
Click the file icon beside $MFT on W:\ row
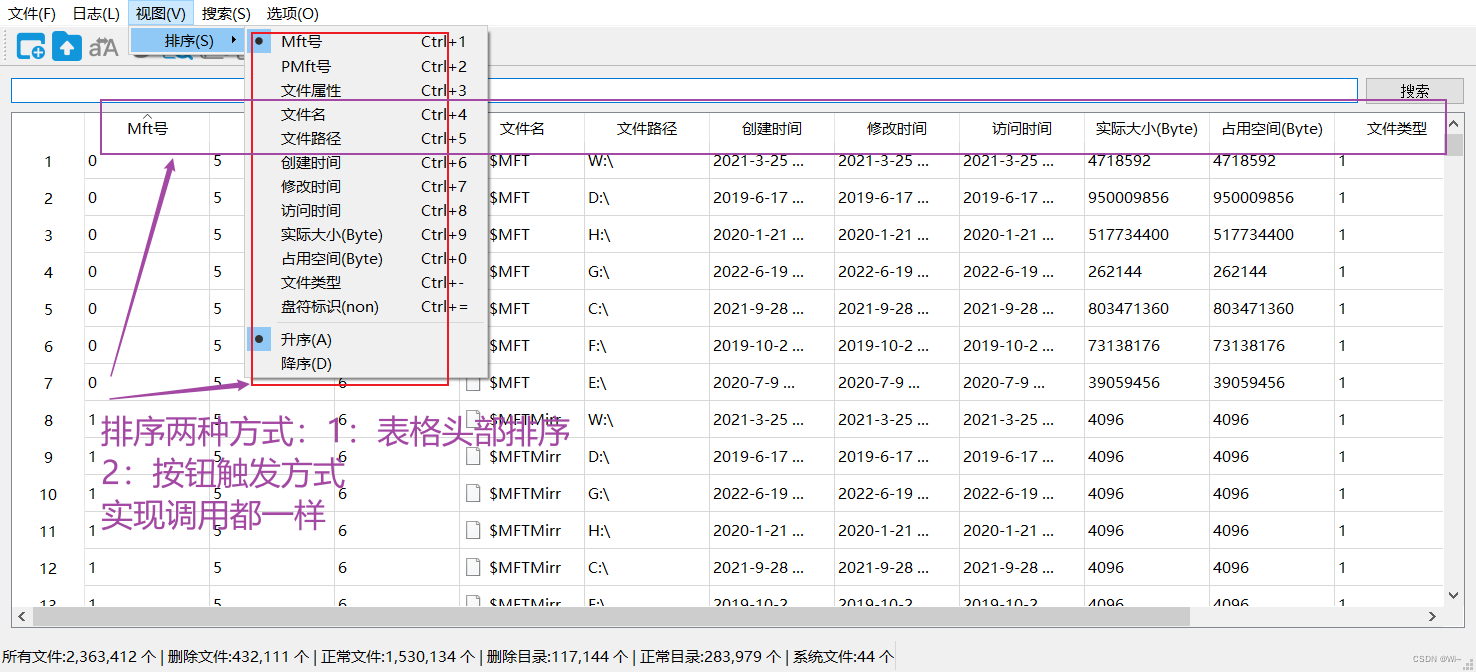coord(475,161)
